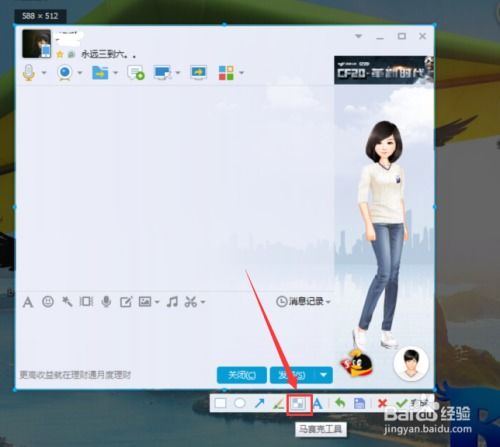Click the 发送(S) send button
This screenshot has height=447, width=500.
pos(292,375)
